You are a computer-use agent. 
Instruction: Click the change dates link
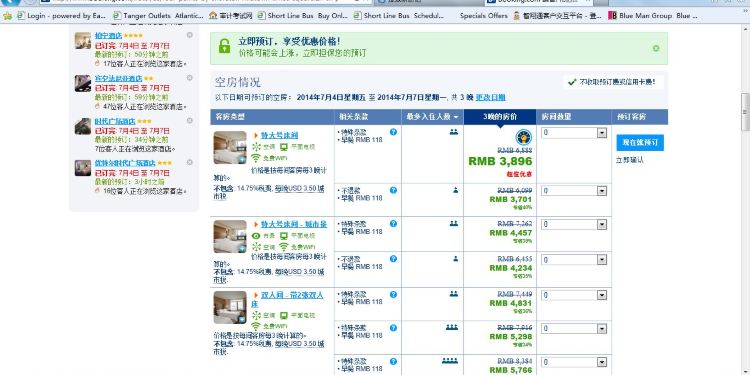coord(490,97)
